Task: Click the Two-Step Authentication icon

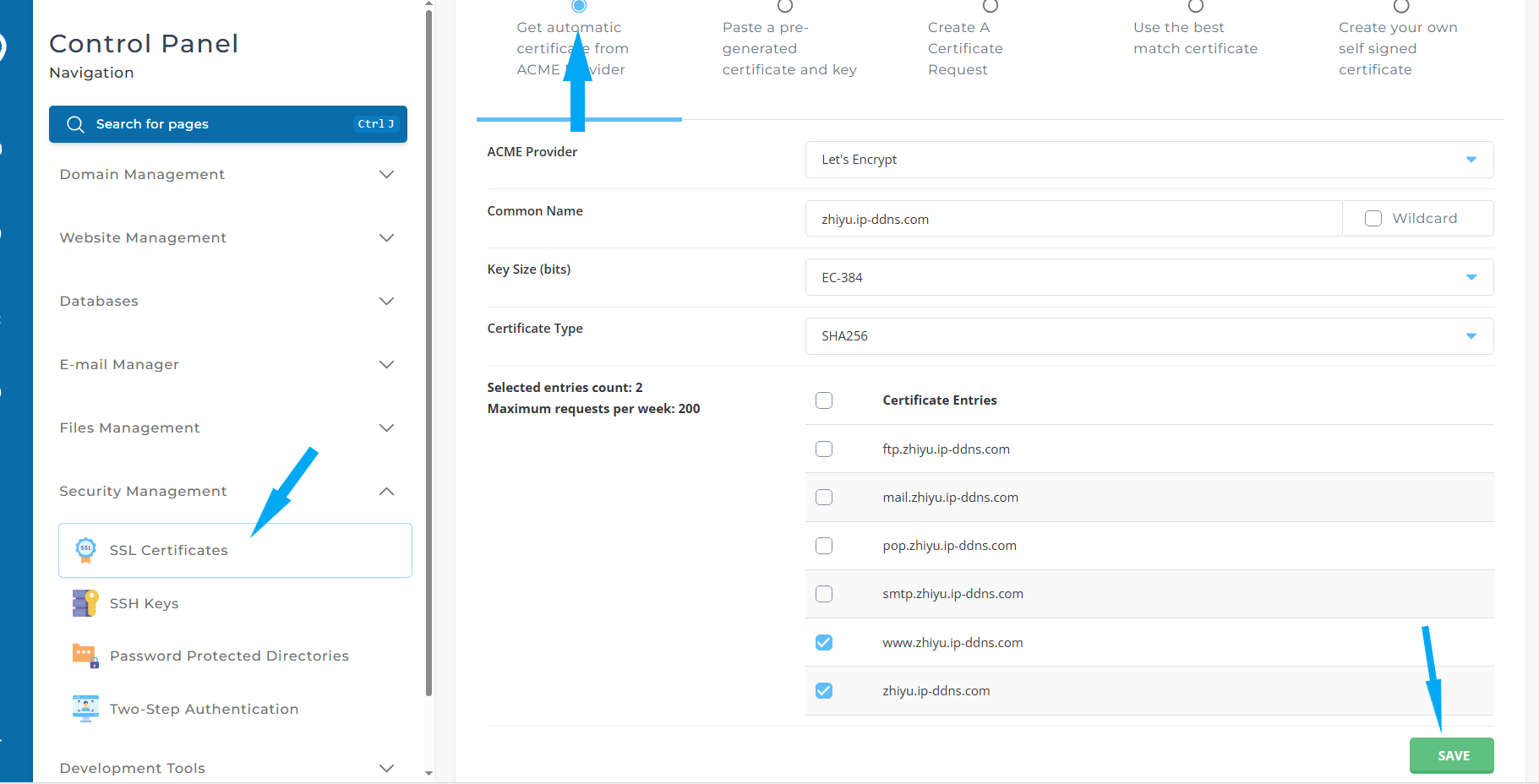Action: pyautogui.click(x=85, y=709)
